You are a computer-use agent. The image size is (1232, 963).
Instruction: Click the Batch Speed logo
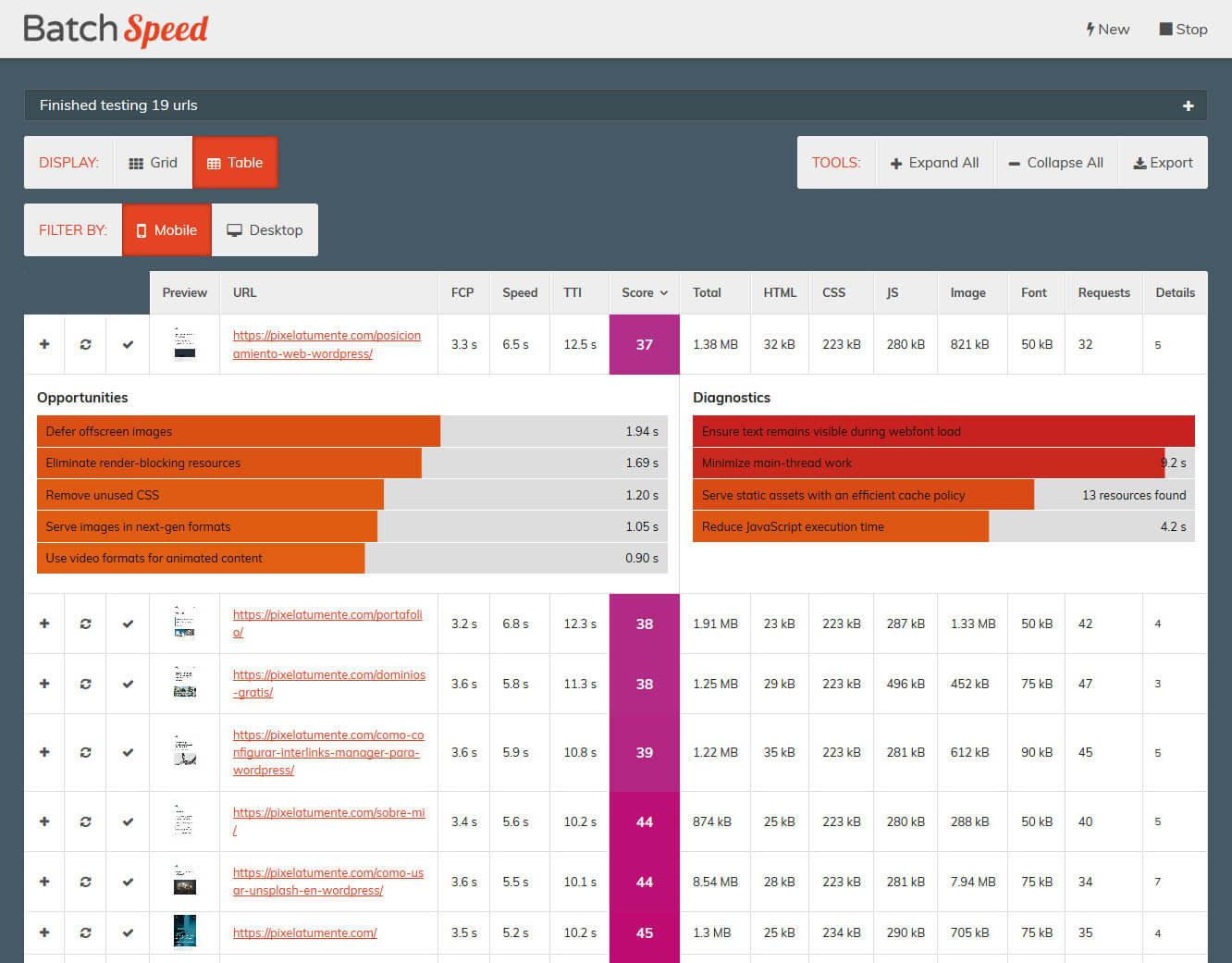coord(116,30)
